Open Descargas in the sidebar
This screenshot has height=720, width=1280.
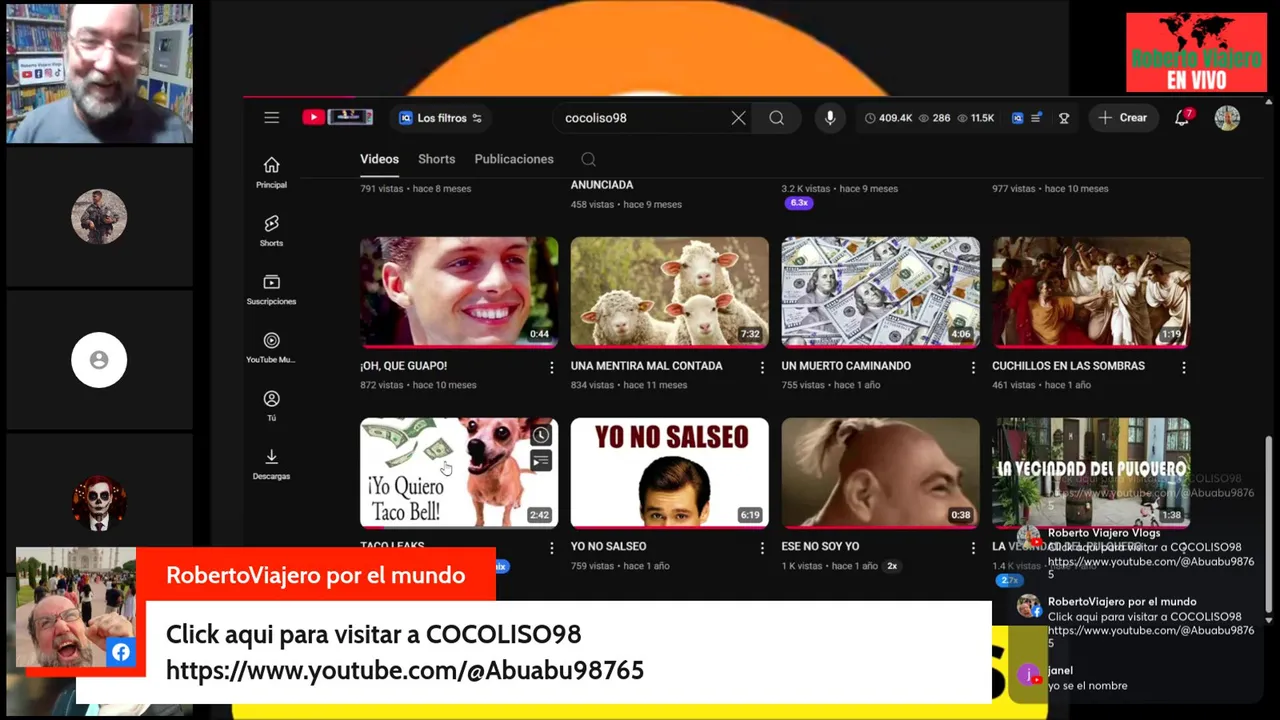tap(271, 464)
